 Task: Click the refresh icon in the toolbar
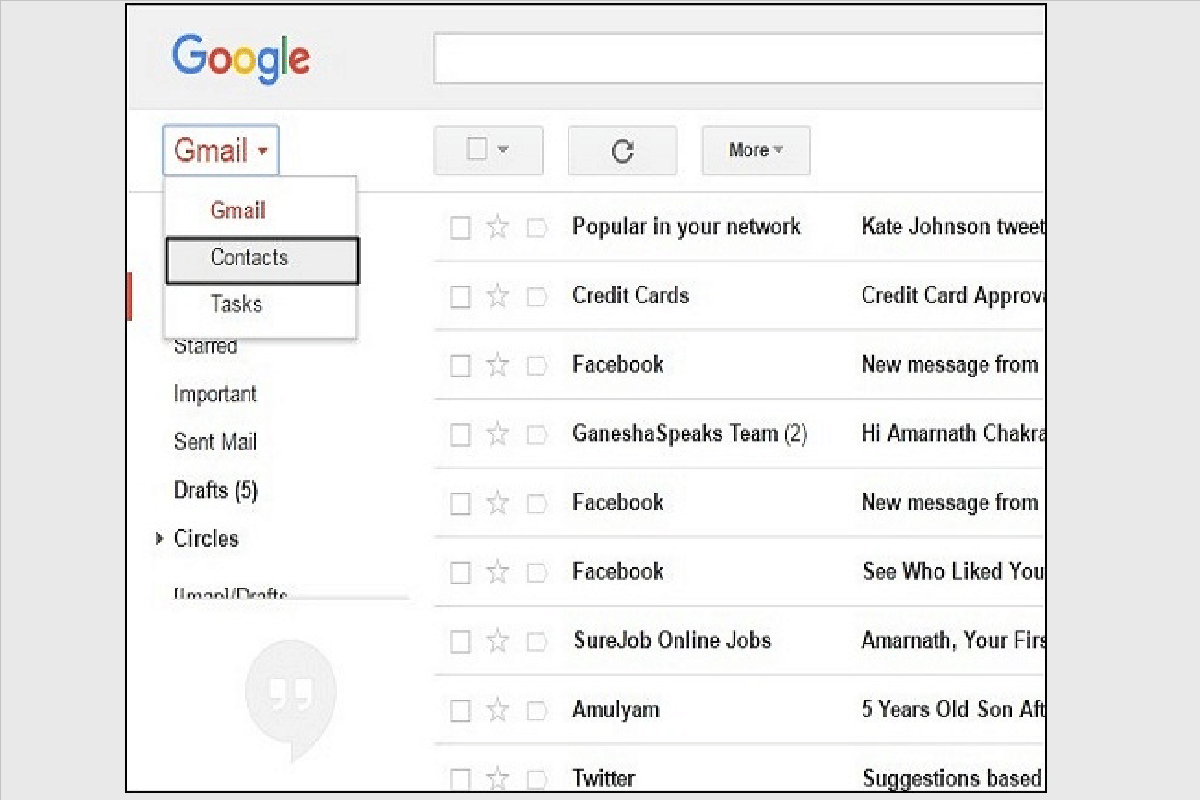(622, 151)
